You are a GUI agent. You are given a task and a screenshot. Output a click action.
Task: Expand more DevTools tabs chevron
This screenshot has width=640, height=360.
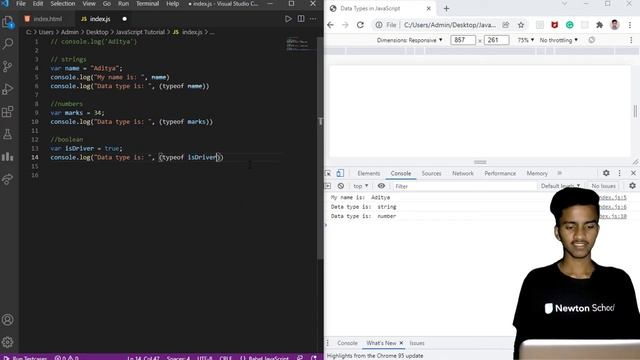pos(560,173)
